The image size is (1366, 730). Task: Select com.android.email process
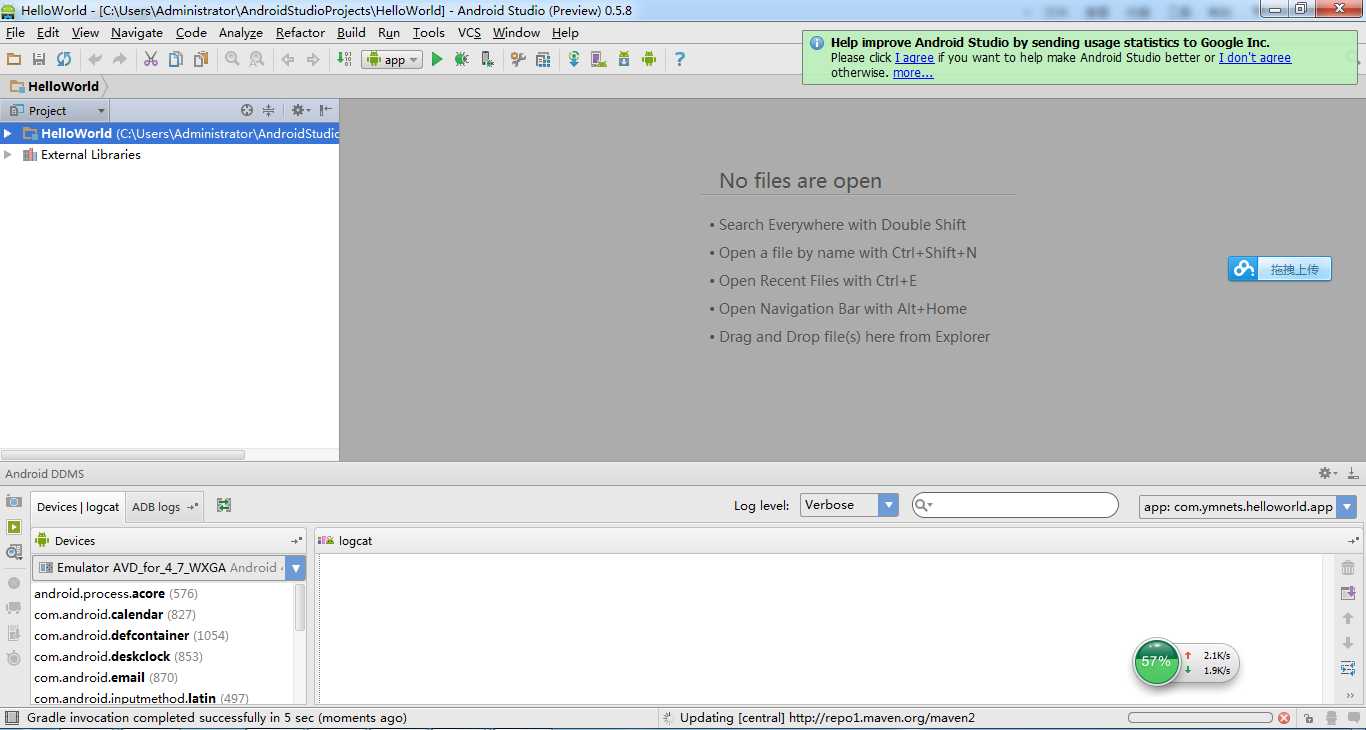click(106, 677)
